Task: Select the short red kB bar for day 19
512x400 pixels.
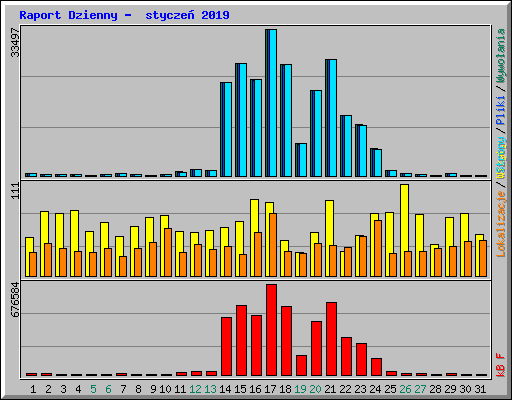Action: (301, 366)
